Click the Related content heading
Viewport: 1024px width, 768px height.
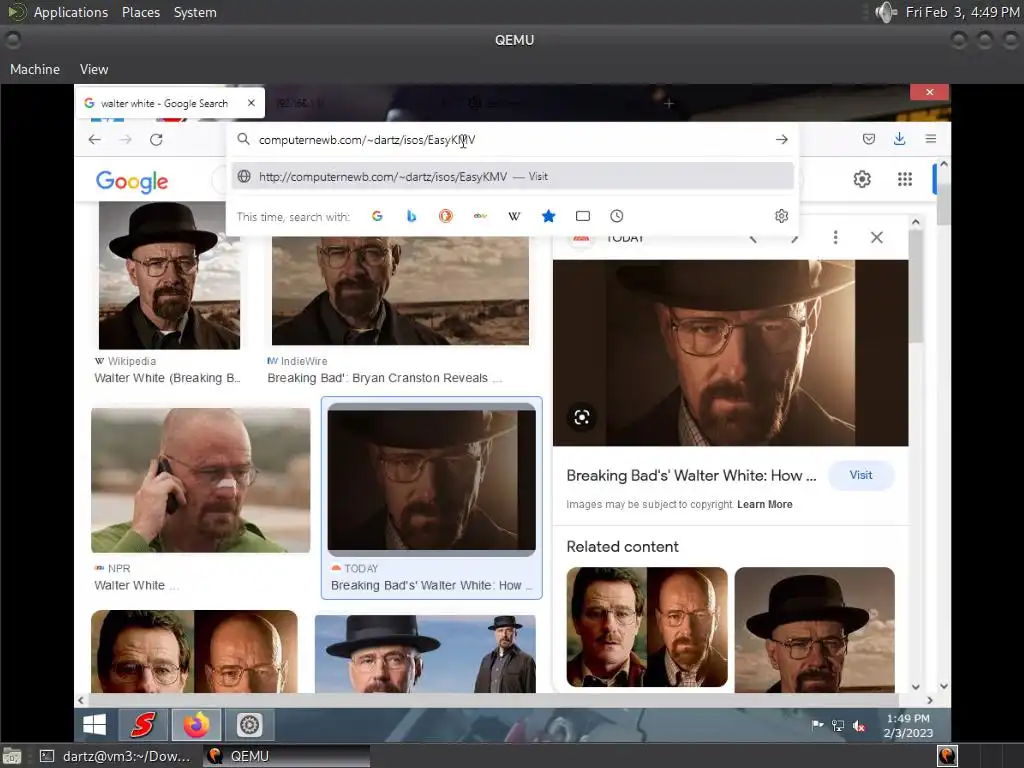point(622,547)
